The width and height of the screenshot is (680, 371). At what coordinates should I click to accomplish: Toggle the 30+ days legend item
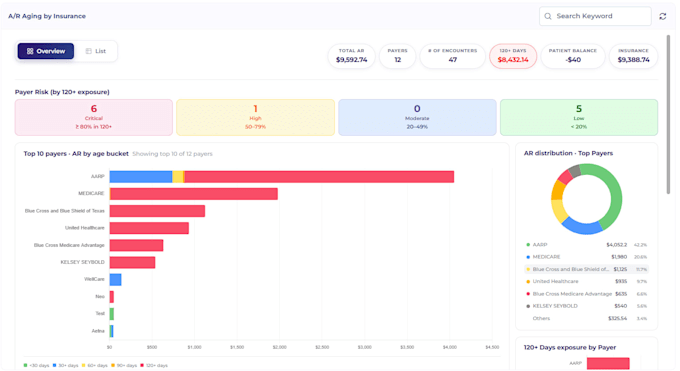(x=65, y=365)
